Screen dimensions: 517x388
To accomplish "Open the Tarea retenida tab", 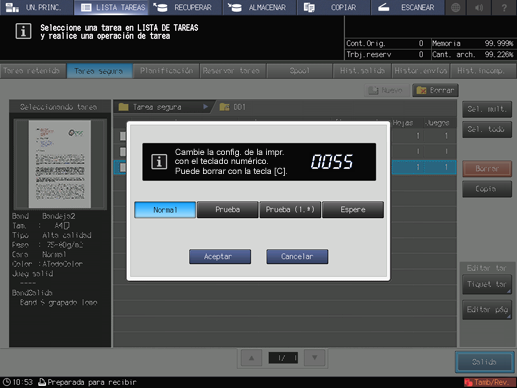I will pos(33,71).
